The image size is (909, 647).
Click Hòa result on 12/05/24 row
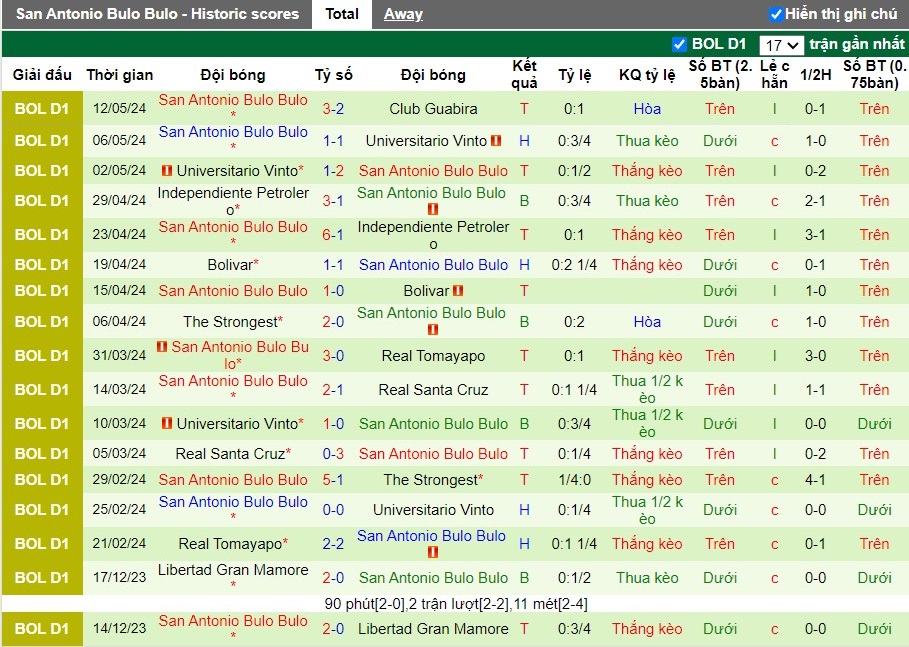647,108
